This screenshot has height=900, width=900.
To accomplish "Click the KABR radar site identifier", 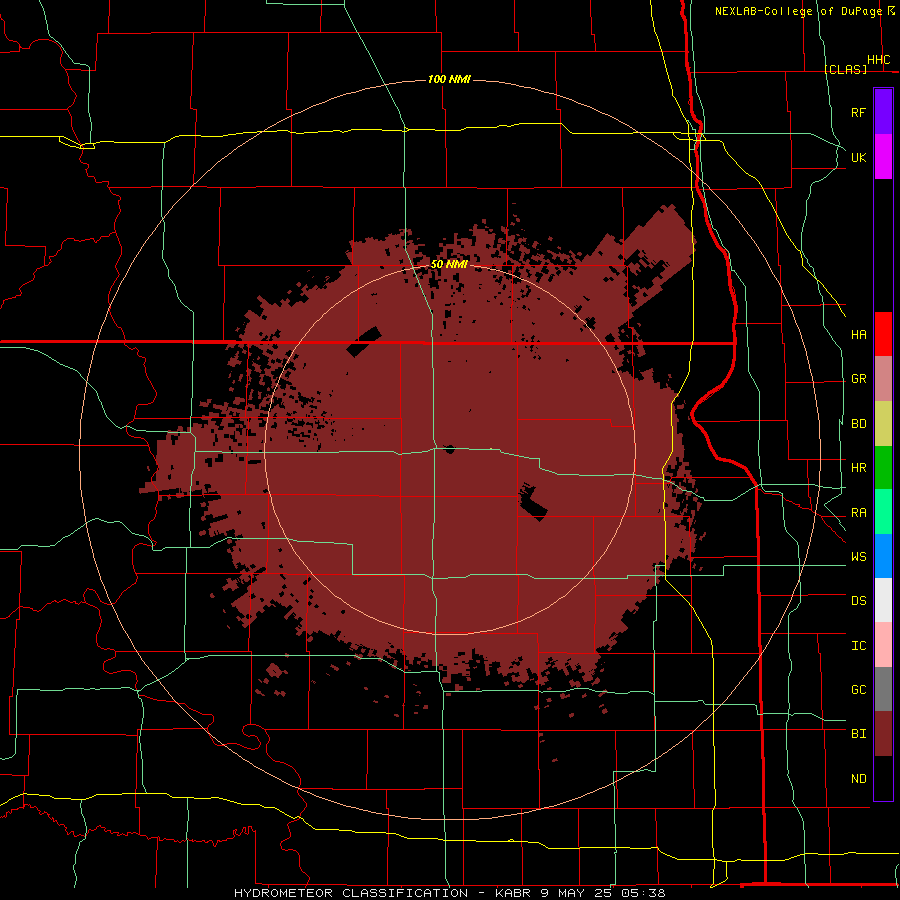I will point(514,893).
